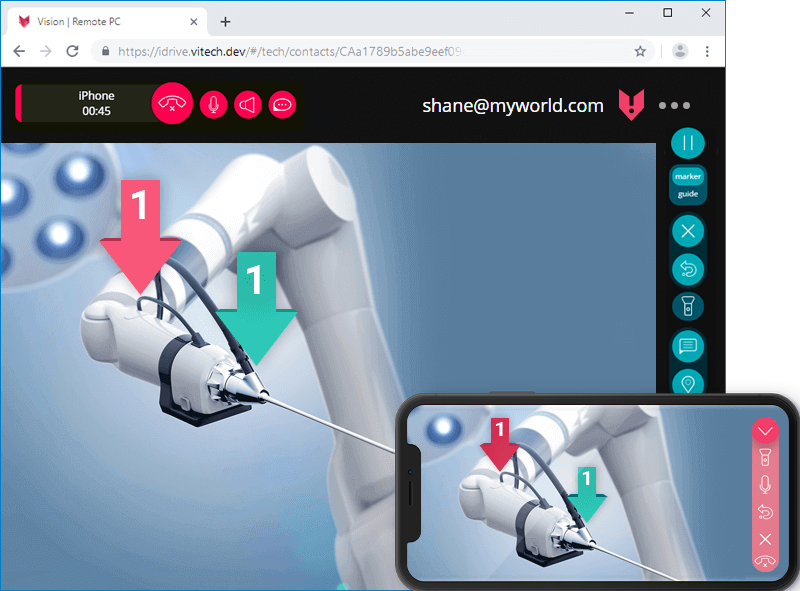800x591 pixels.
Task: Open a new browser tab
Action: 225,20
